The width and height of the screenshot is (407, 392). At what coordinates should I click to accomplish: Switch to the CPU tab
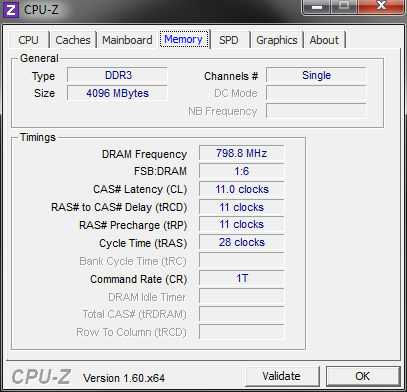(29, 40)
